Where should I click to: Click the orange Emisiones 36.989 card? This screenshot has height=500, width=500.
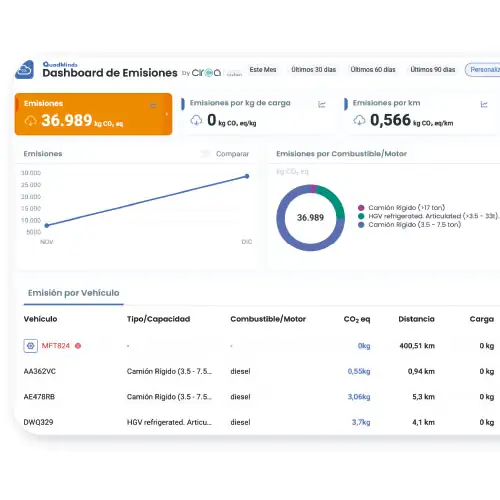(93, 114)
